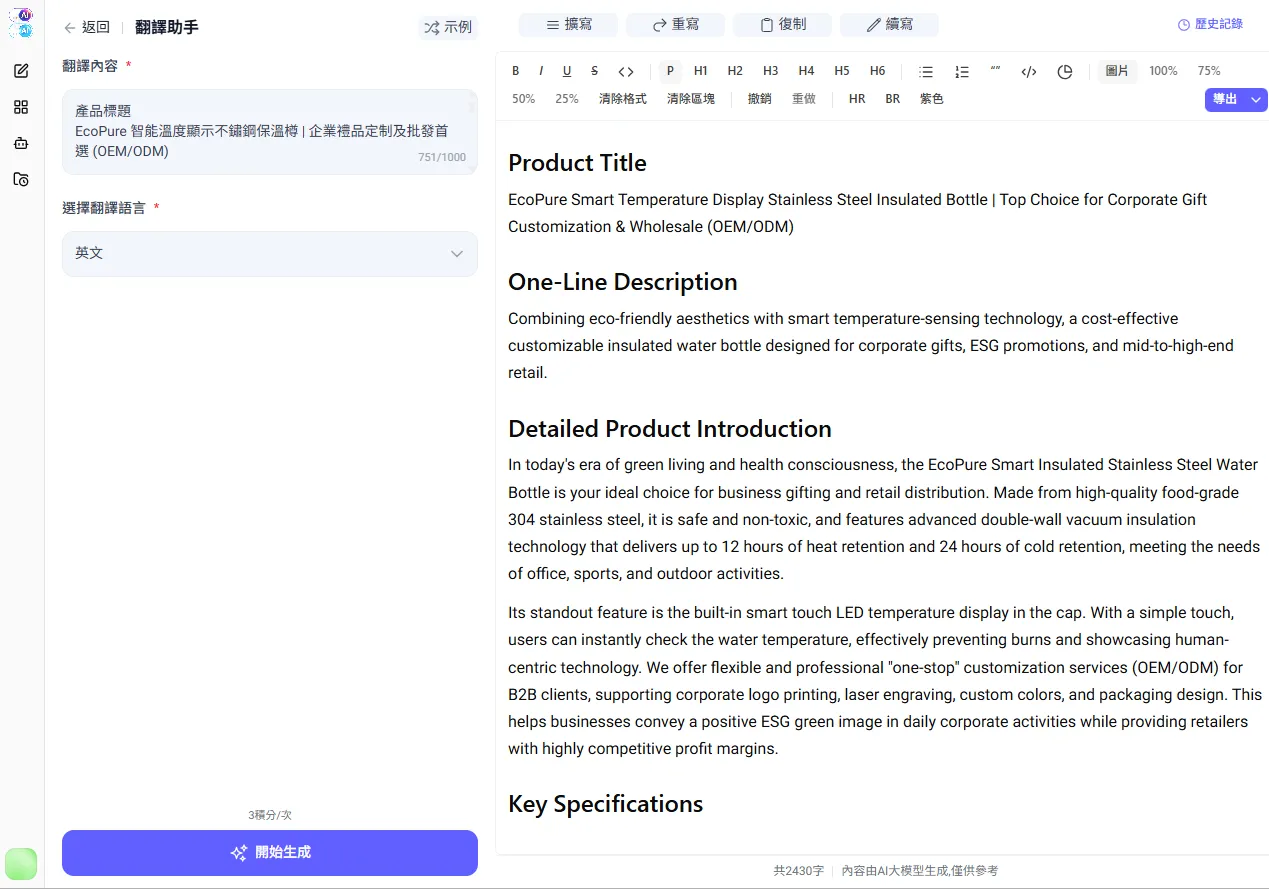The image size is (1269, 889).
Task: Click the One-Line Description heading
Action: (x=623, y=282)
